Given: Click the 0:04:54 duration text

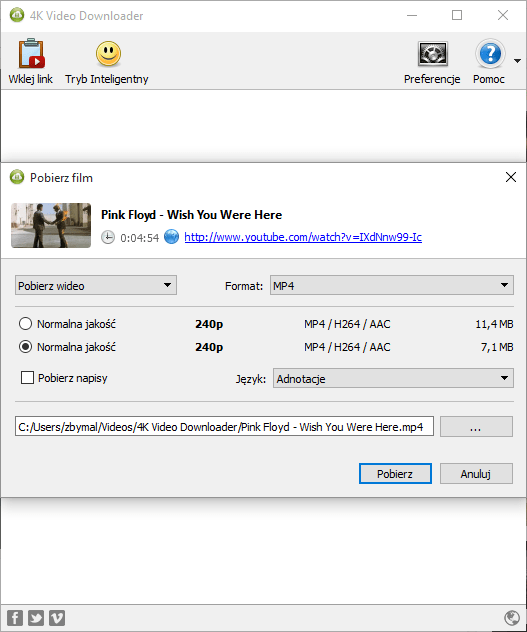Looking at the screenshot, I should [140, 238].
